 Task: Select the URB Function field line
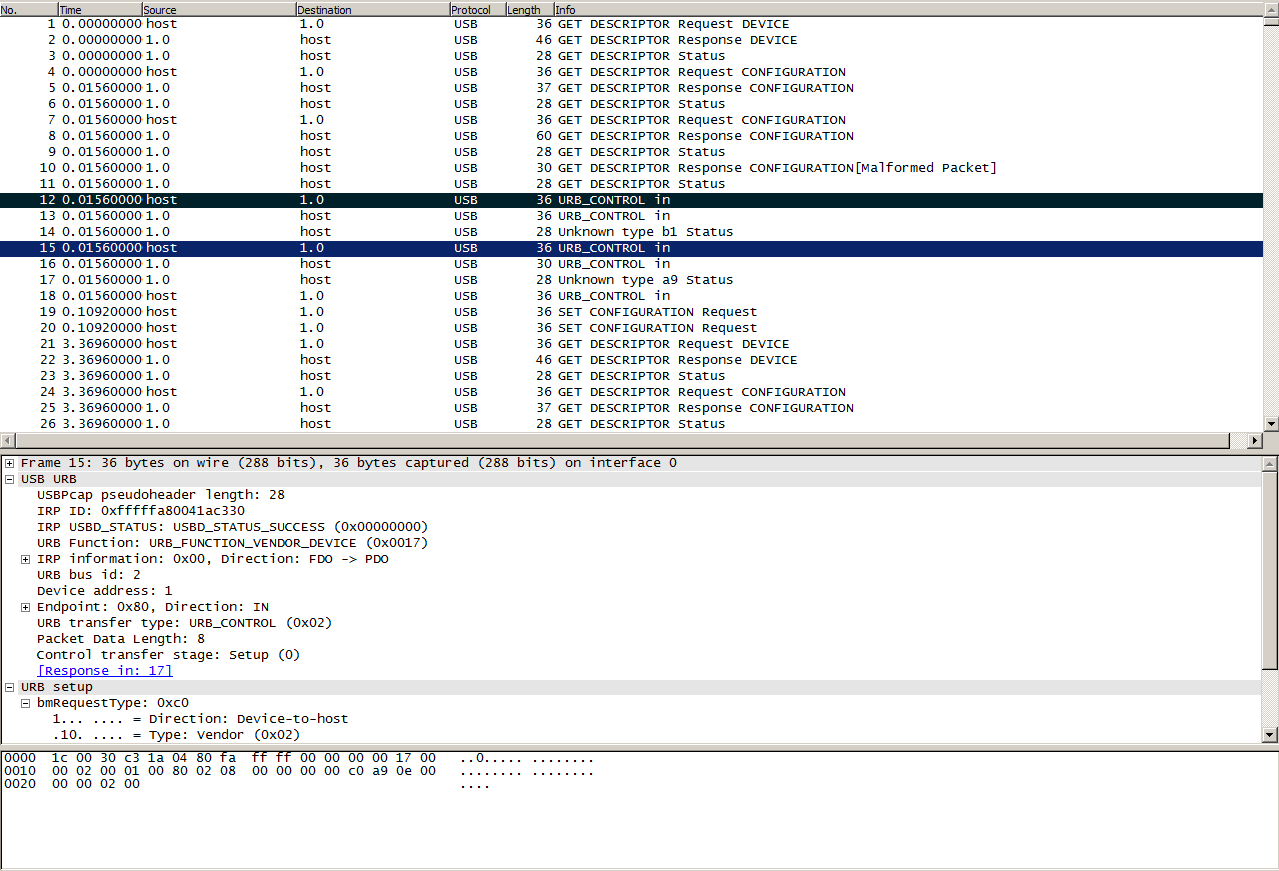point(232,543)
